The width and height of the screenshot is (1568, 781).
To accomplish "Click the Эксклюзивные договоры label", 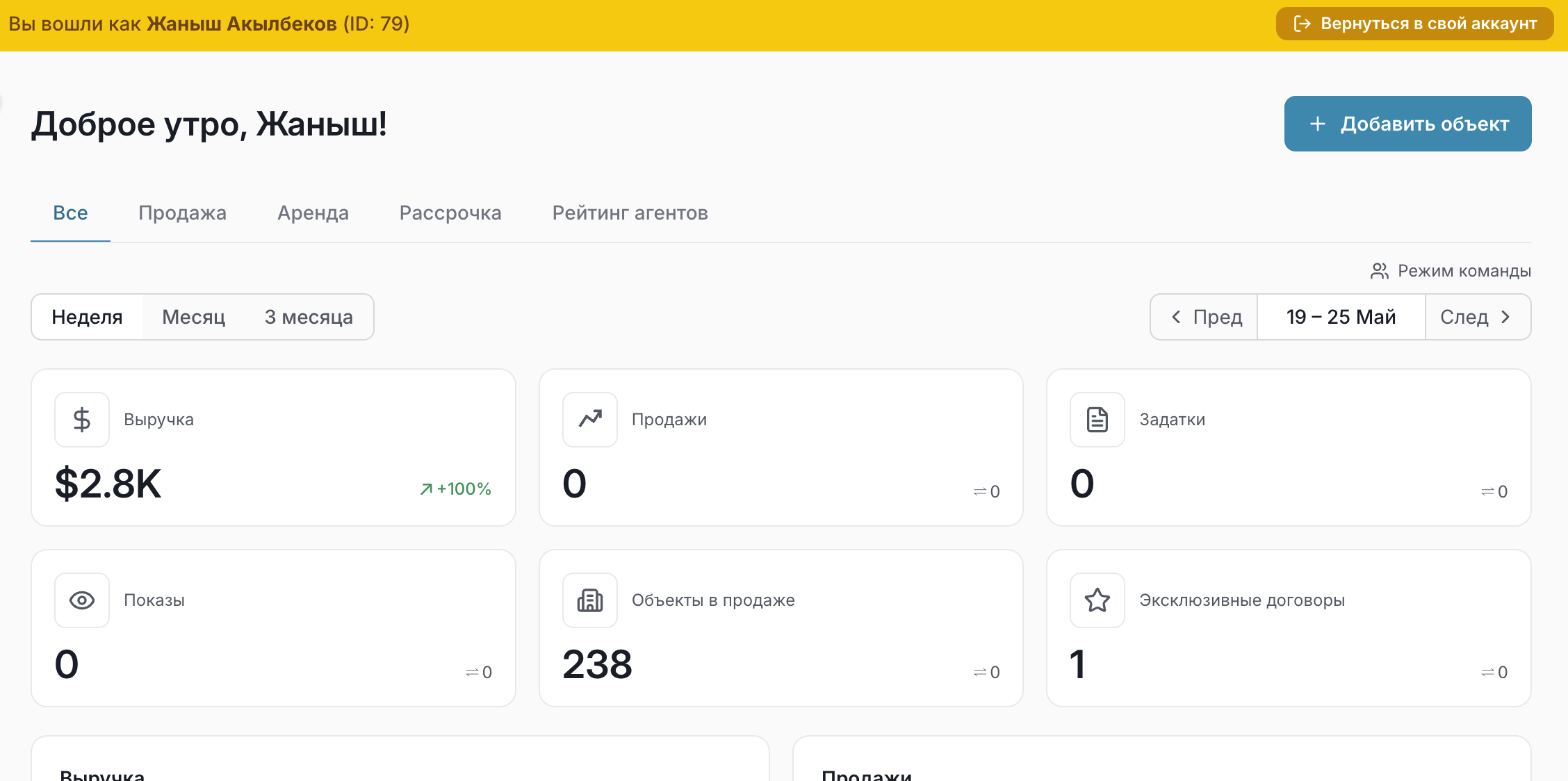I will tap(1242, 600).
